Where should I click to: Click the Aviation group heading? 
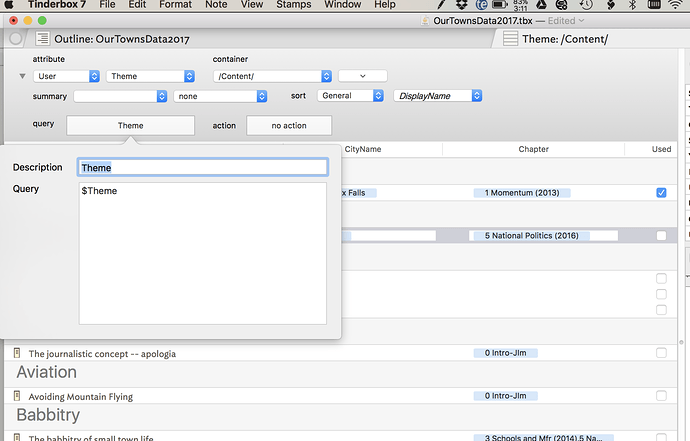47,372
